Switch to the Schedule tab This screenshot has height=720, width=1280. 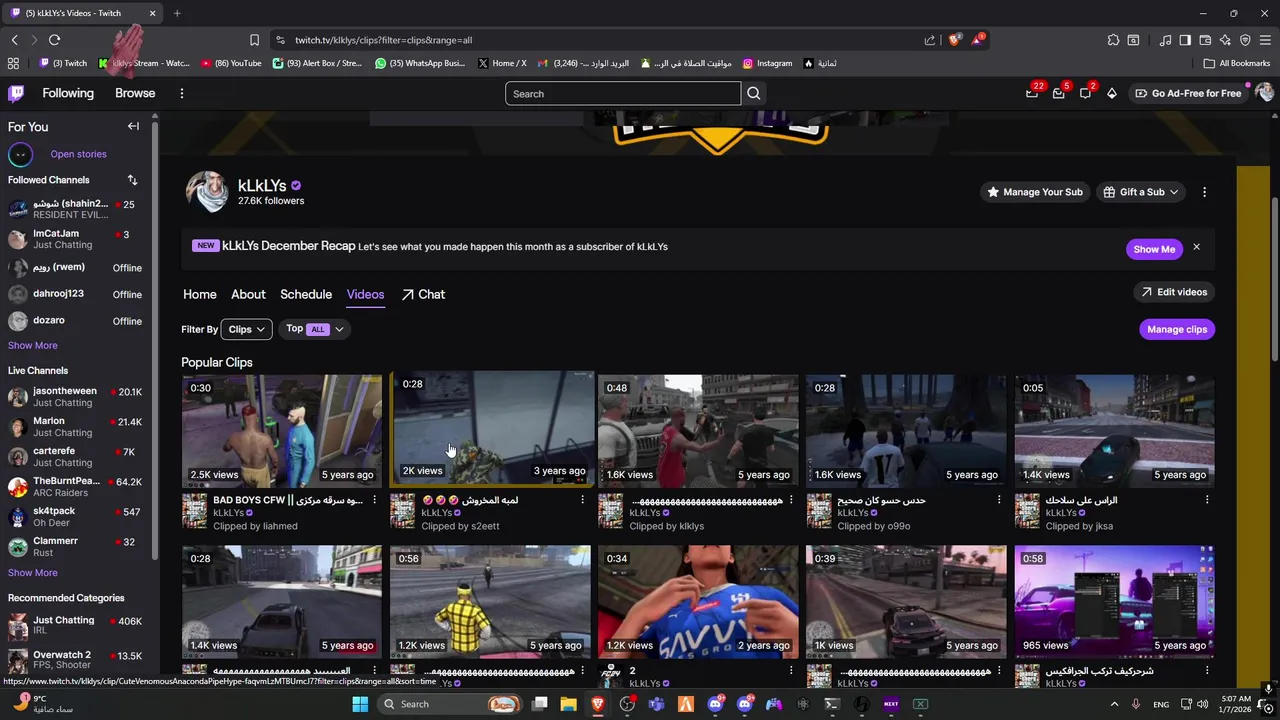(306, 294)
